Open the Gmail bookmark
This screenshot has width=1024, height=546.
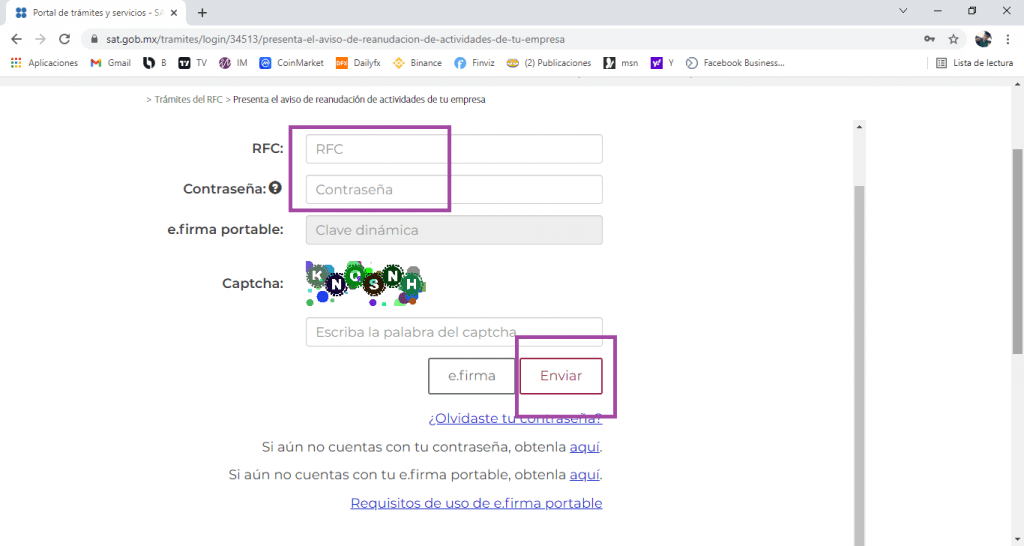[110, 63]
